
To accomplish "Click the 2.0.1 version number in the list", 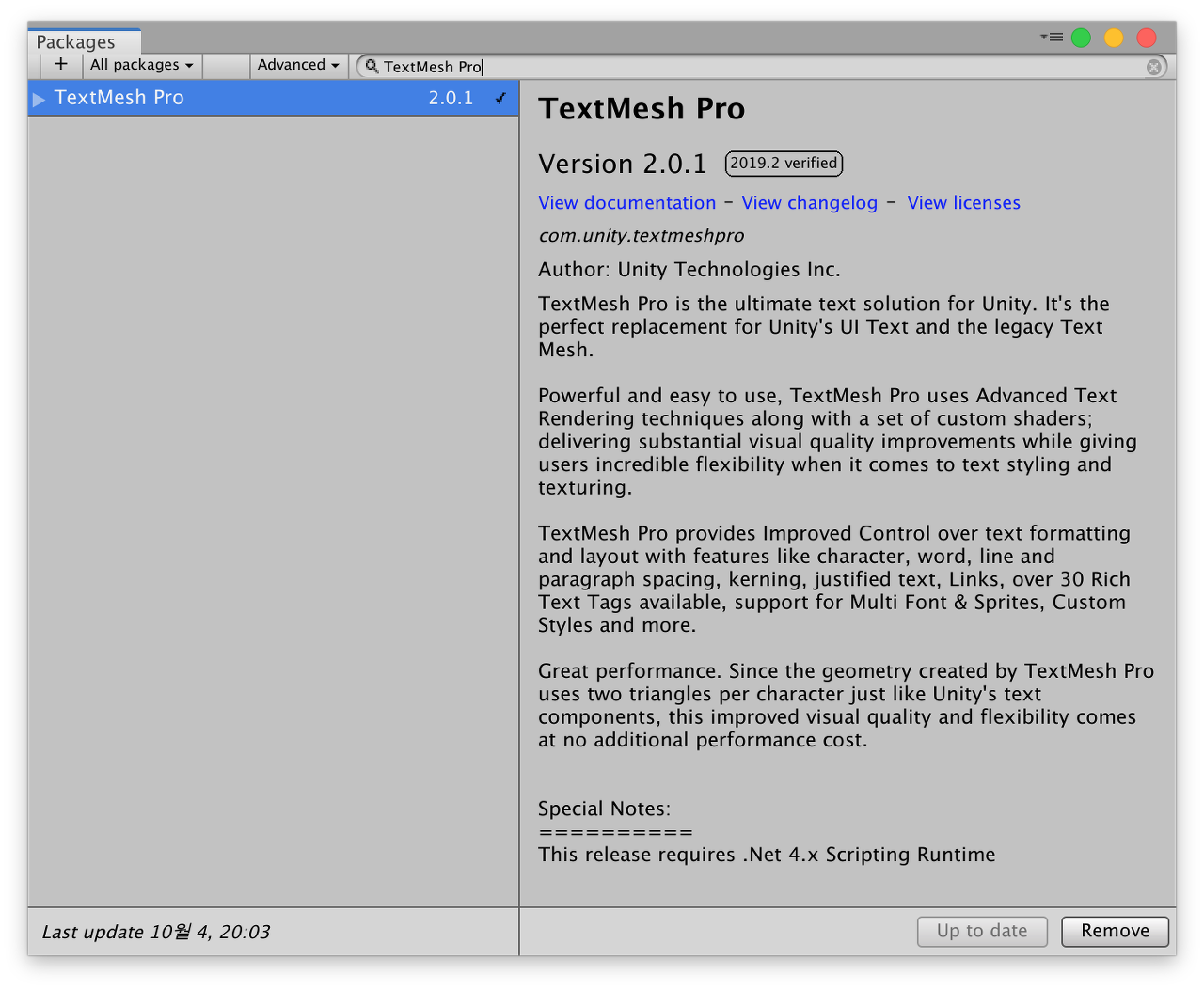I will point(451,98).
